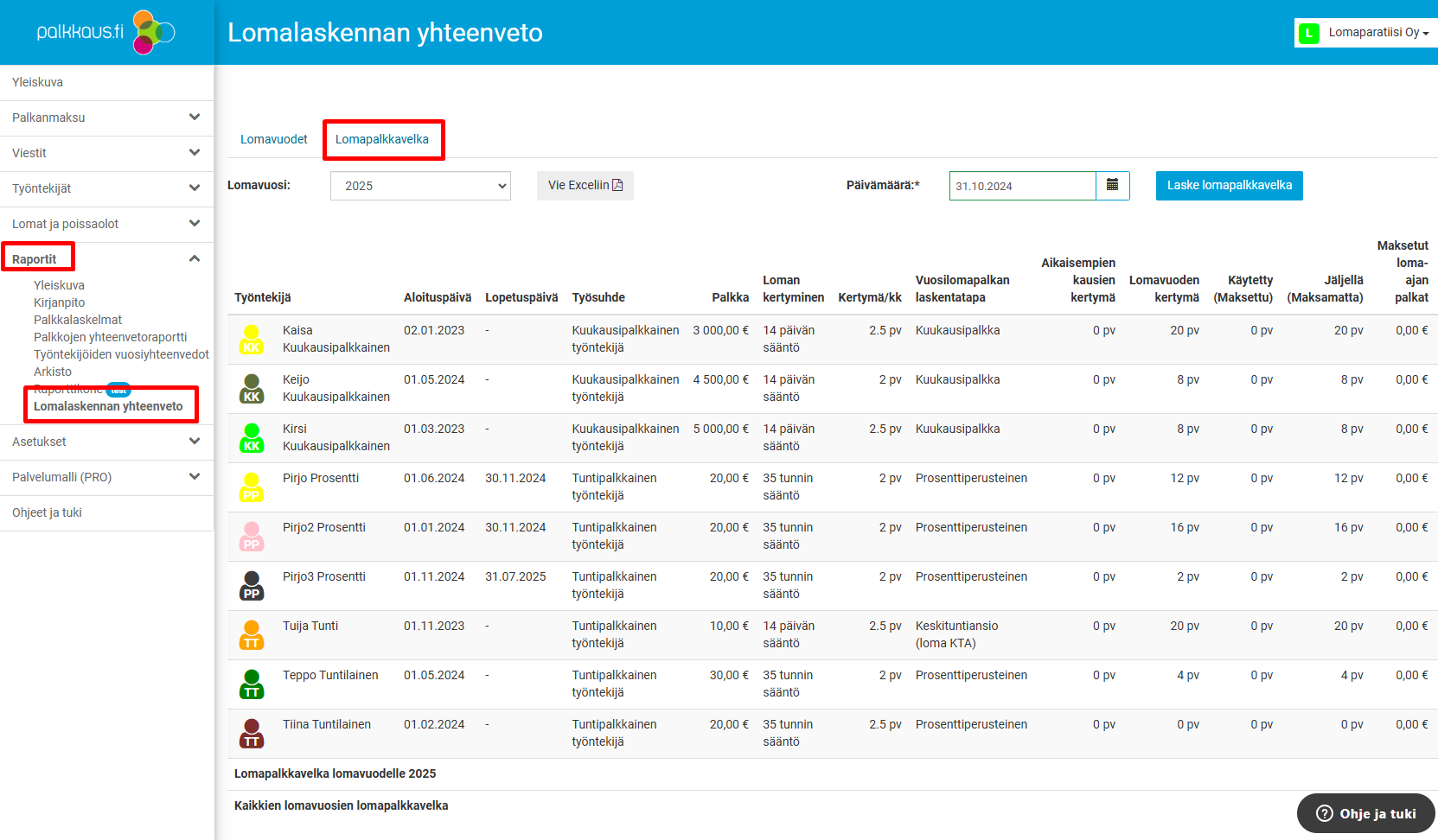Select the Lomapalkkavelka tab
Viewport: 1438px width, 840px height.
[382, 139]
